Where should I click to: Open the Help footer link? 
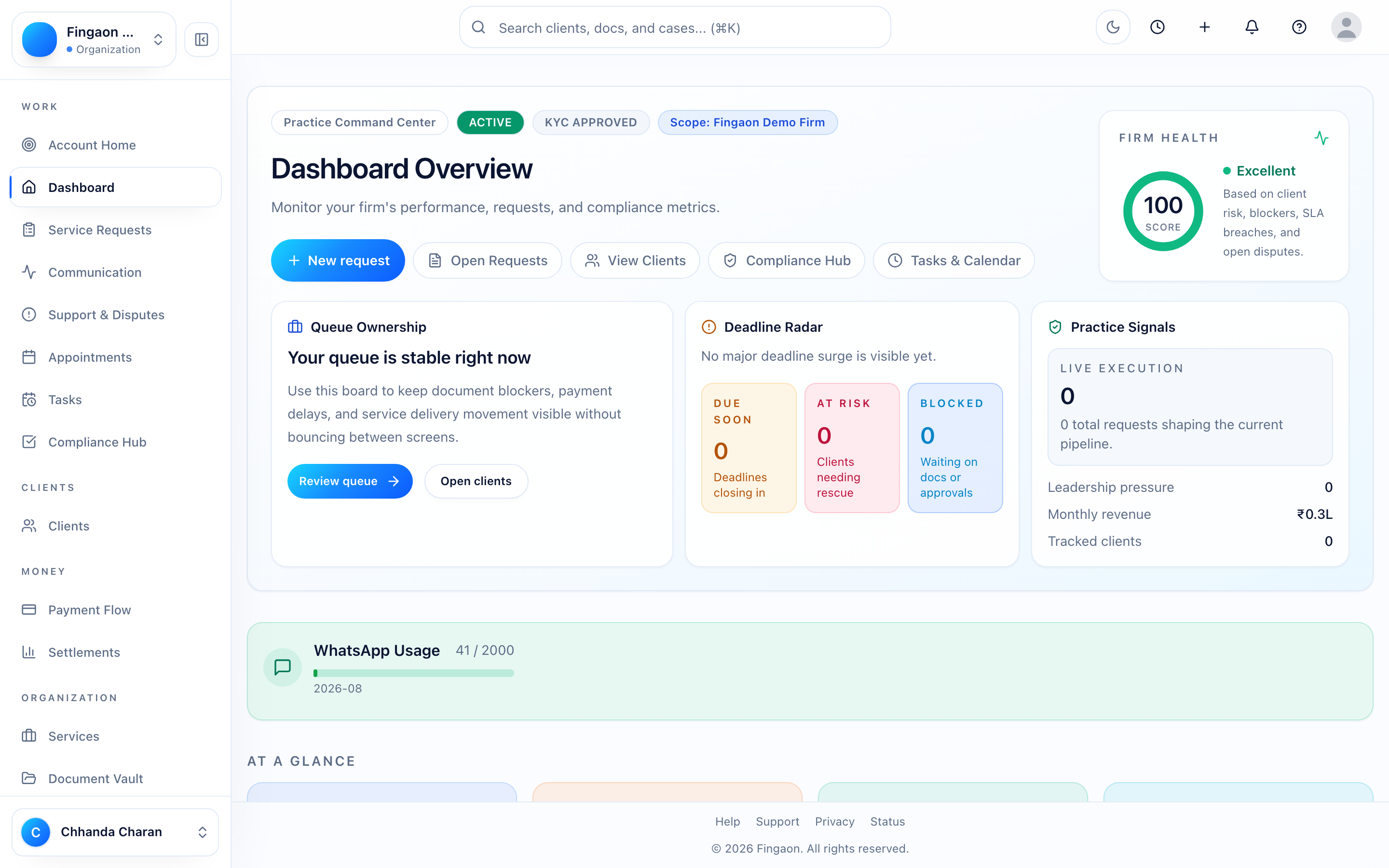point(727,821)
